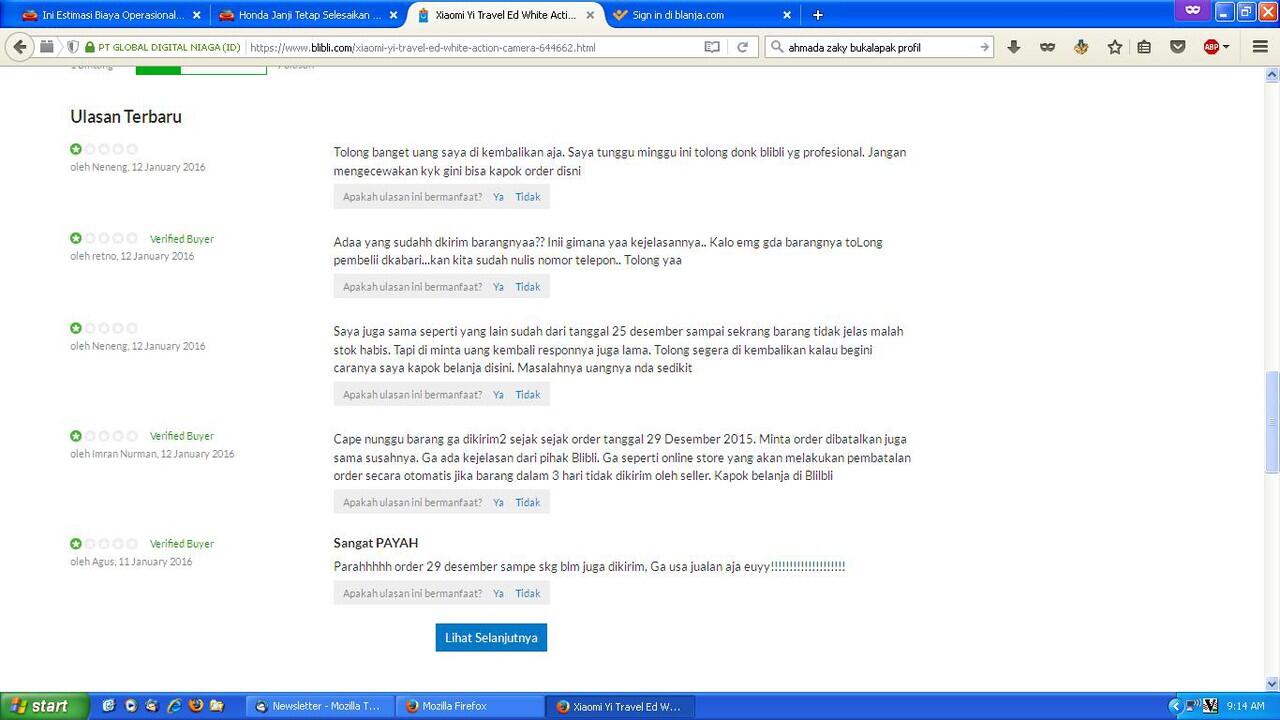Close the Sign in di blanja.com tab
Screen dimensions: 1280x720
pos(787,15)
